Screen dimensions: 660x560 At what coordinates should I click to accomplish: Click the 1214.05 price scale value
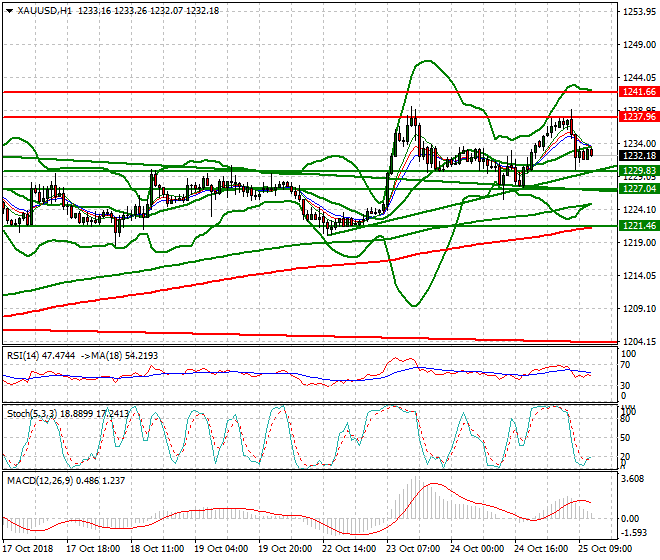[x=639, y=276]
